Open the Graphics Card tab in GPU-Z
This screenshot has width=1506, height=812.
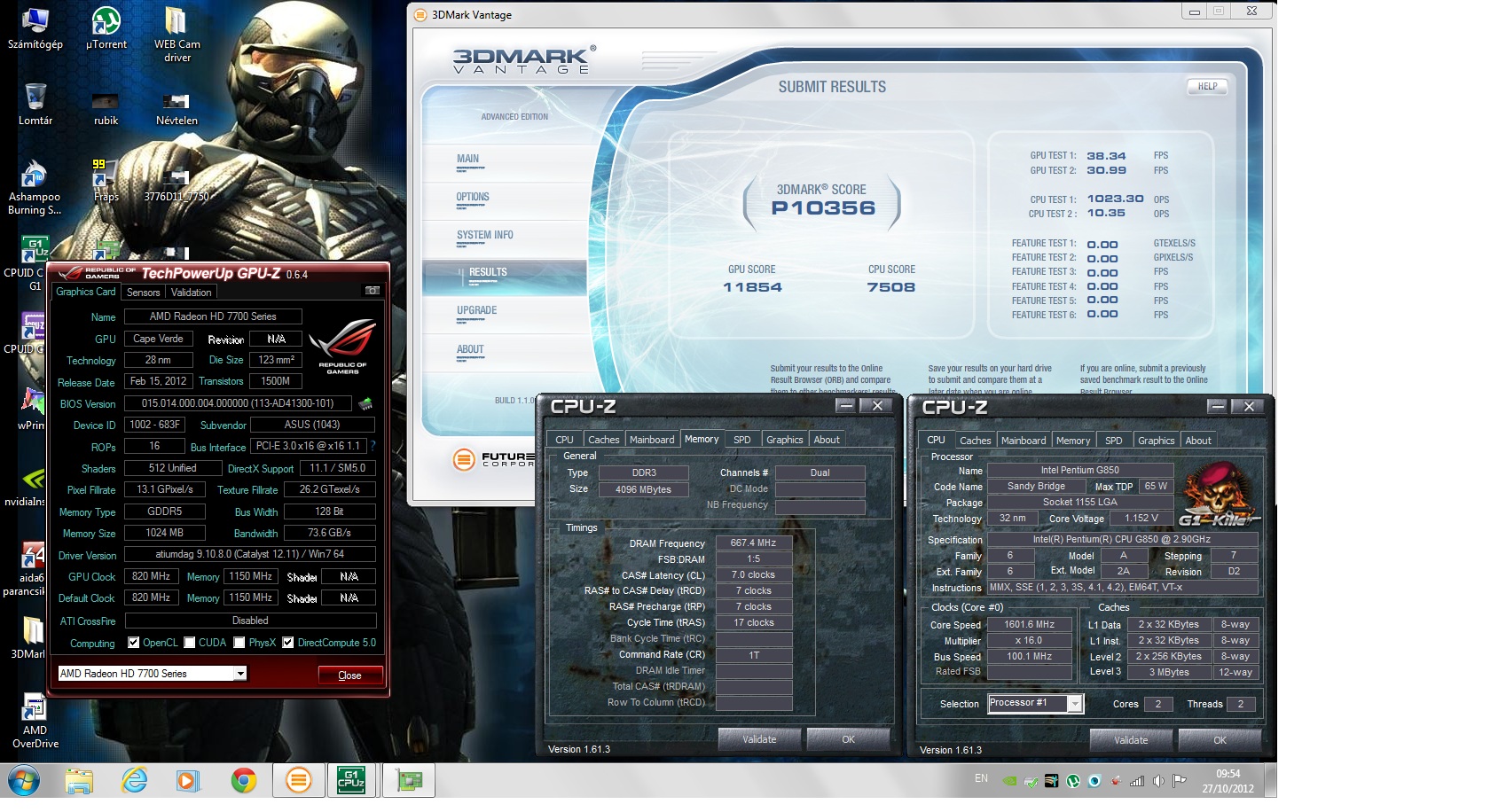[x=86, y=291]
